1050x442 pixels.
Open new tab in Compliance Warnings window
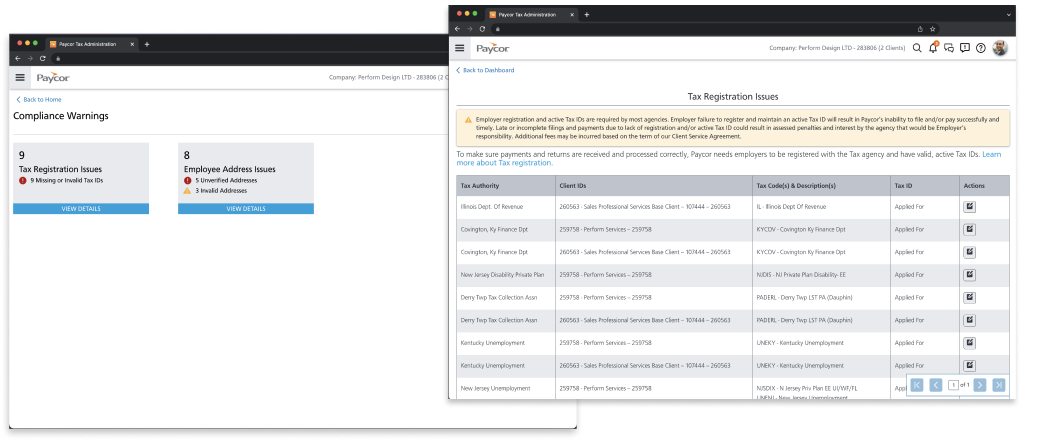click(147, 44)
